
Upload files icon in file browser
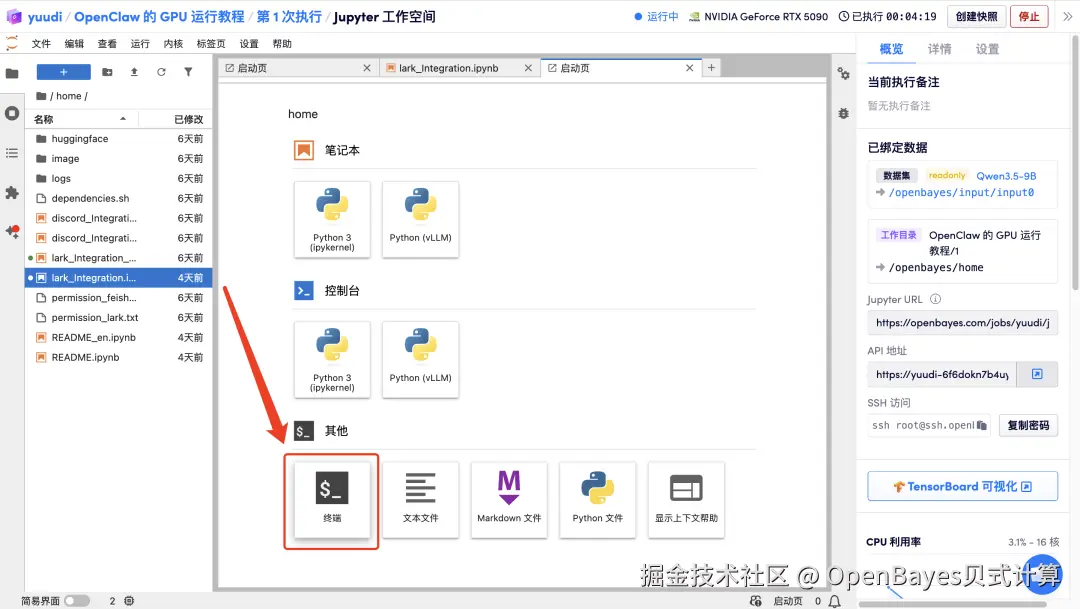(134, 72)
